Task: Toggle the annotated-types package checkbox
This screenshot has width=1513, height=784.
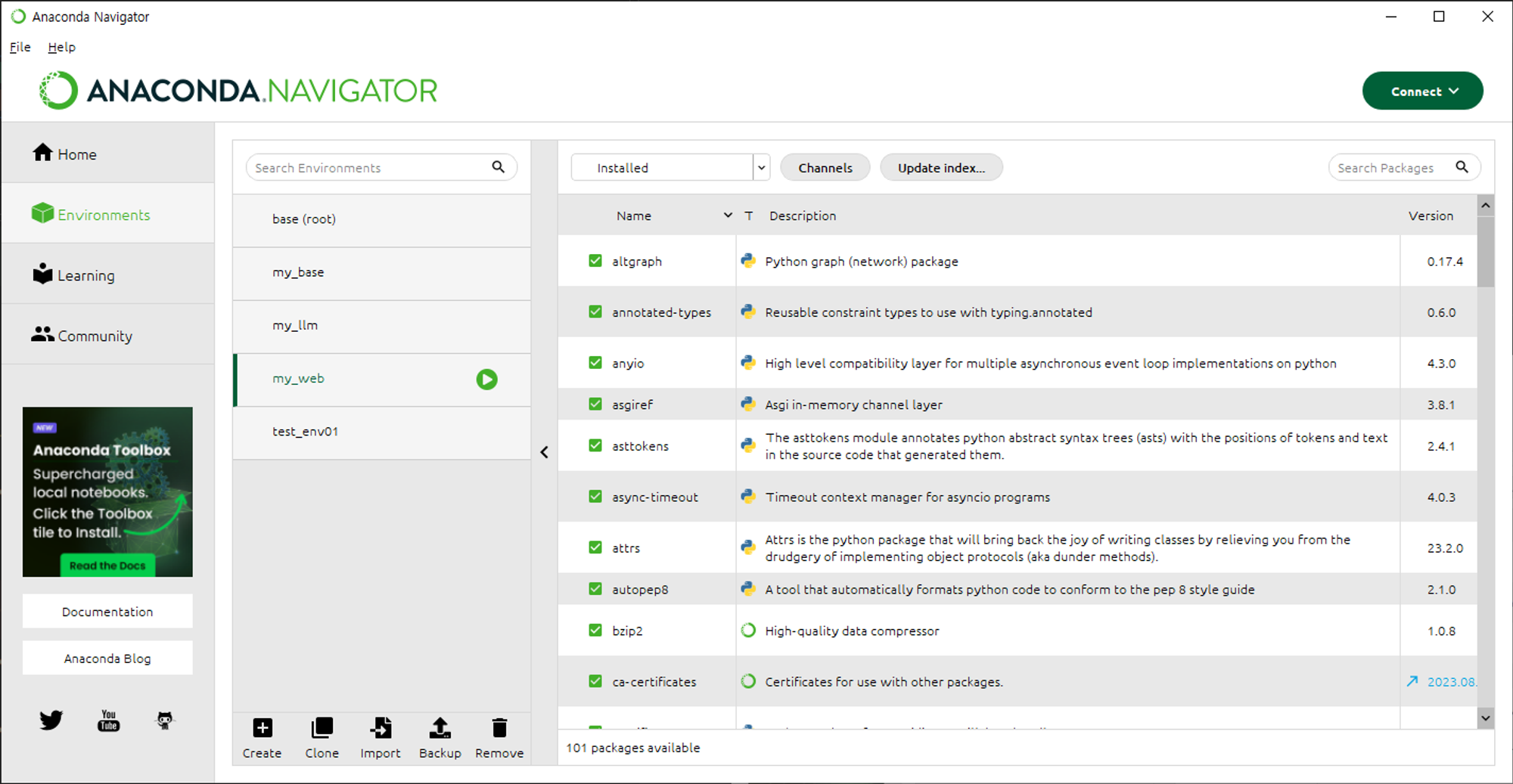Action: point(595,311)
